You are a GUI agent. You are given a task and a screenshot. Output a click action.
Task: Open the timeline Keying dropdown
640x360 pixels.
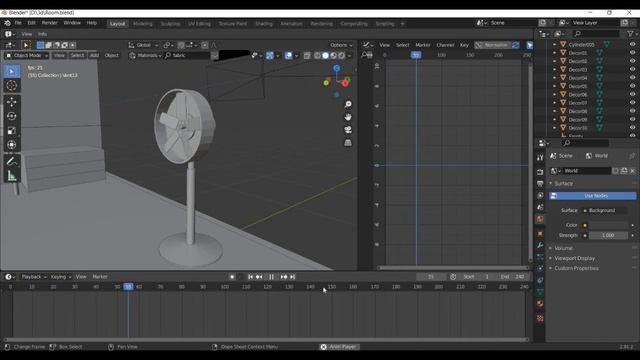(61, 277)
